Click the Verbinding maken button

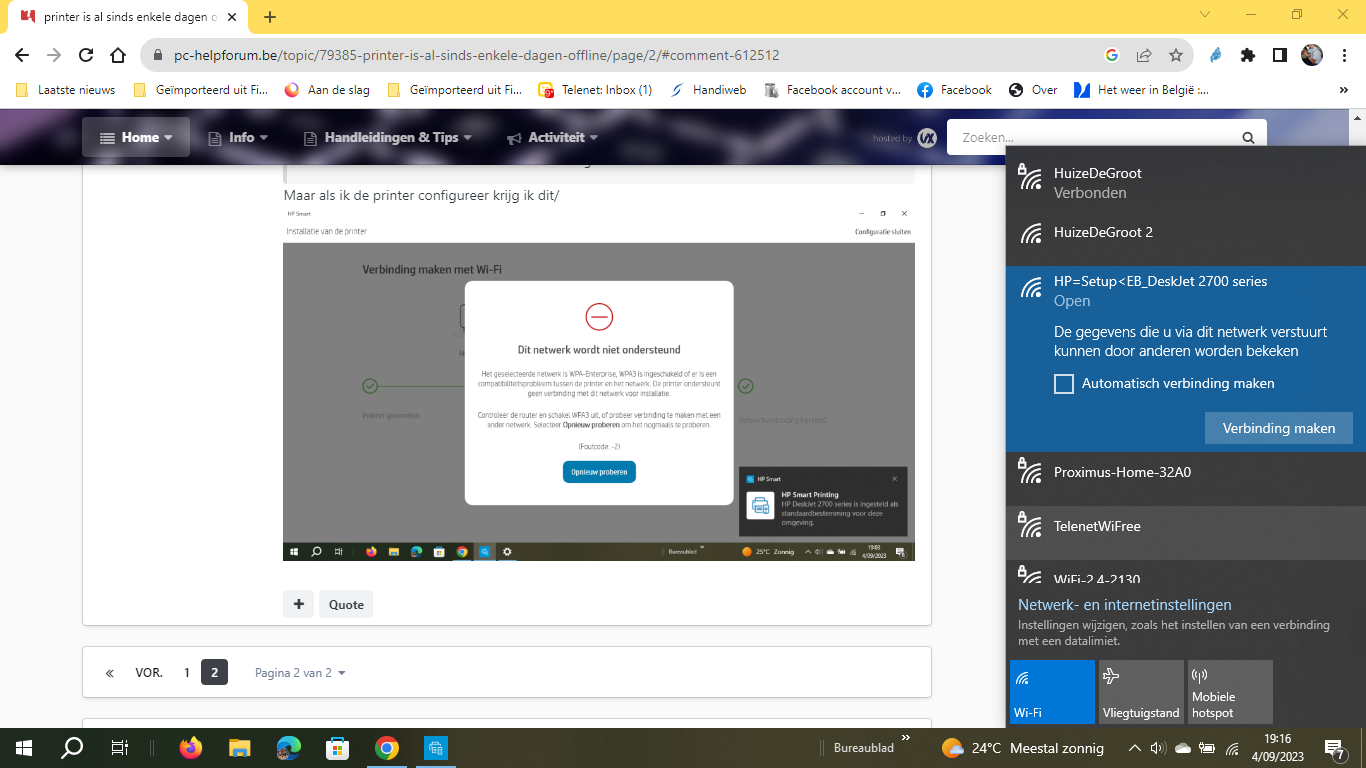click(1279, 428)
